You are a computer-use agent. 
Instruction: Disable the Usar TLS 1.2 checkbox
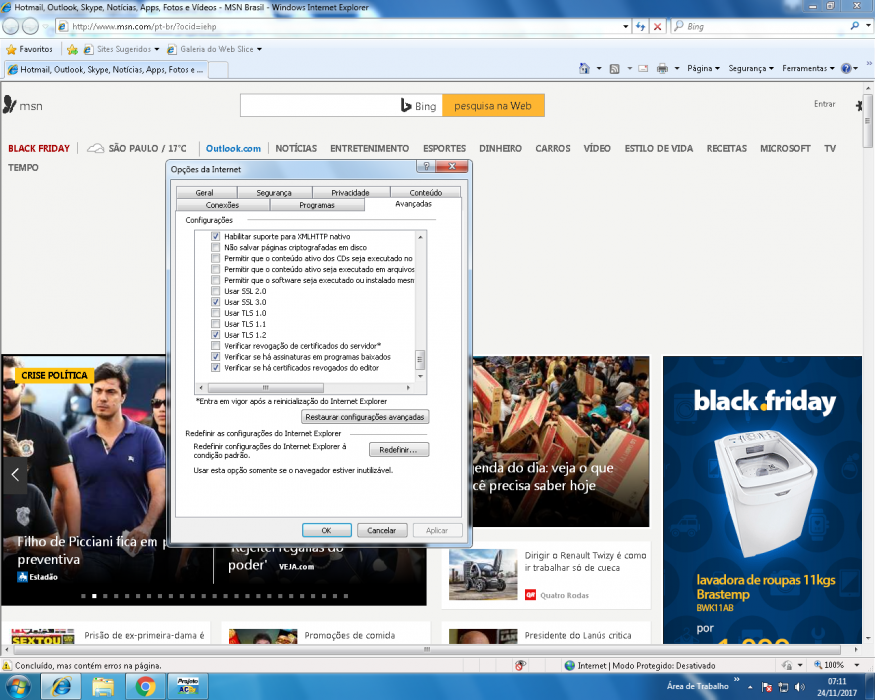(x=215, y=335)
